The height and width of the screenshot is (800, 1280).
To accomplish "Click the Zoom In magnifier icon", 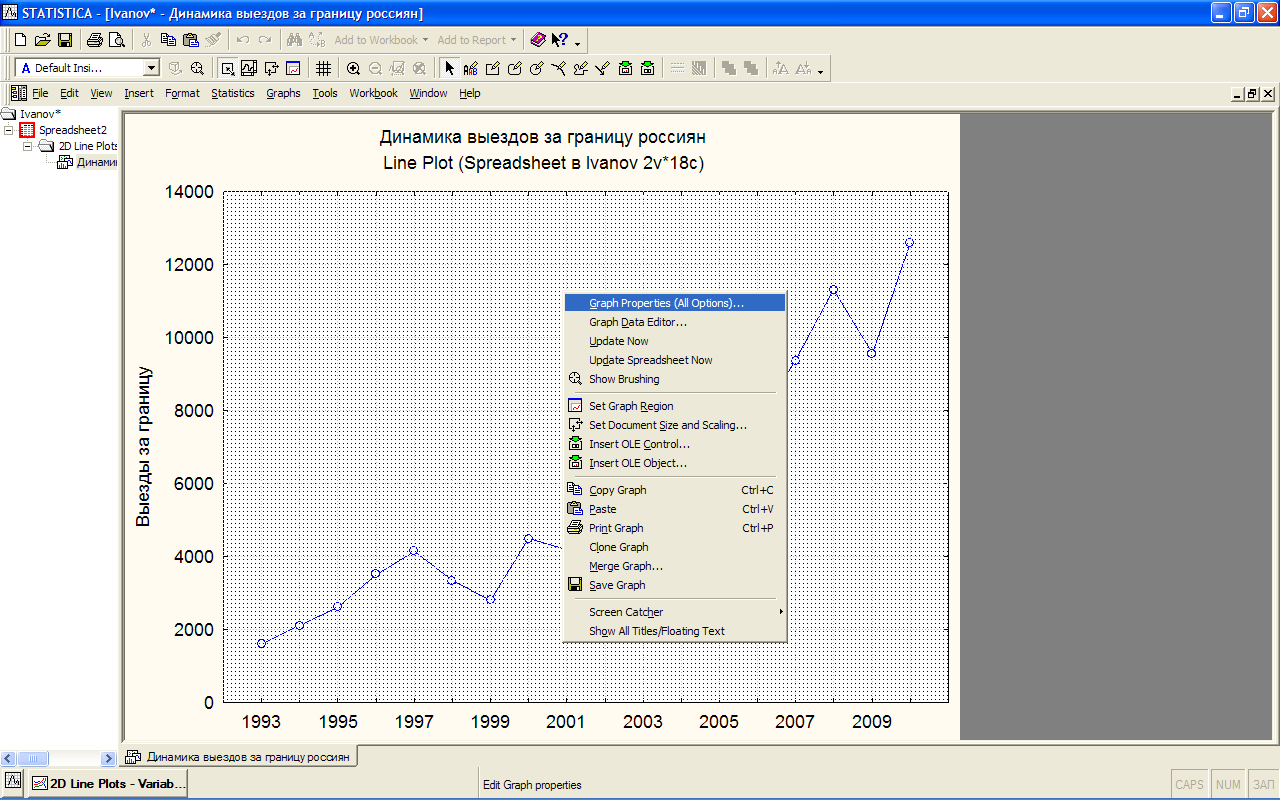I will tap(353, 69).
